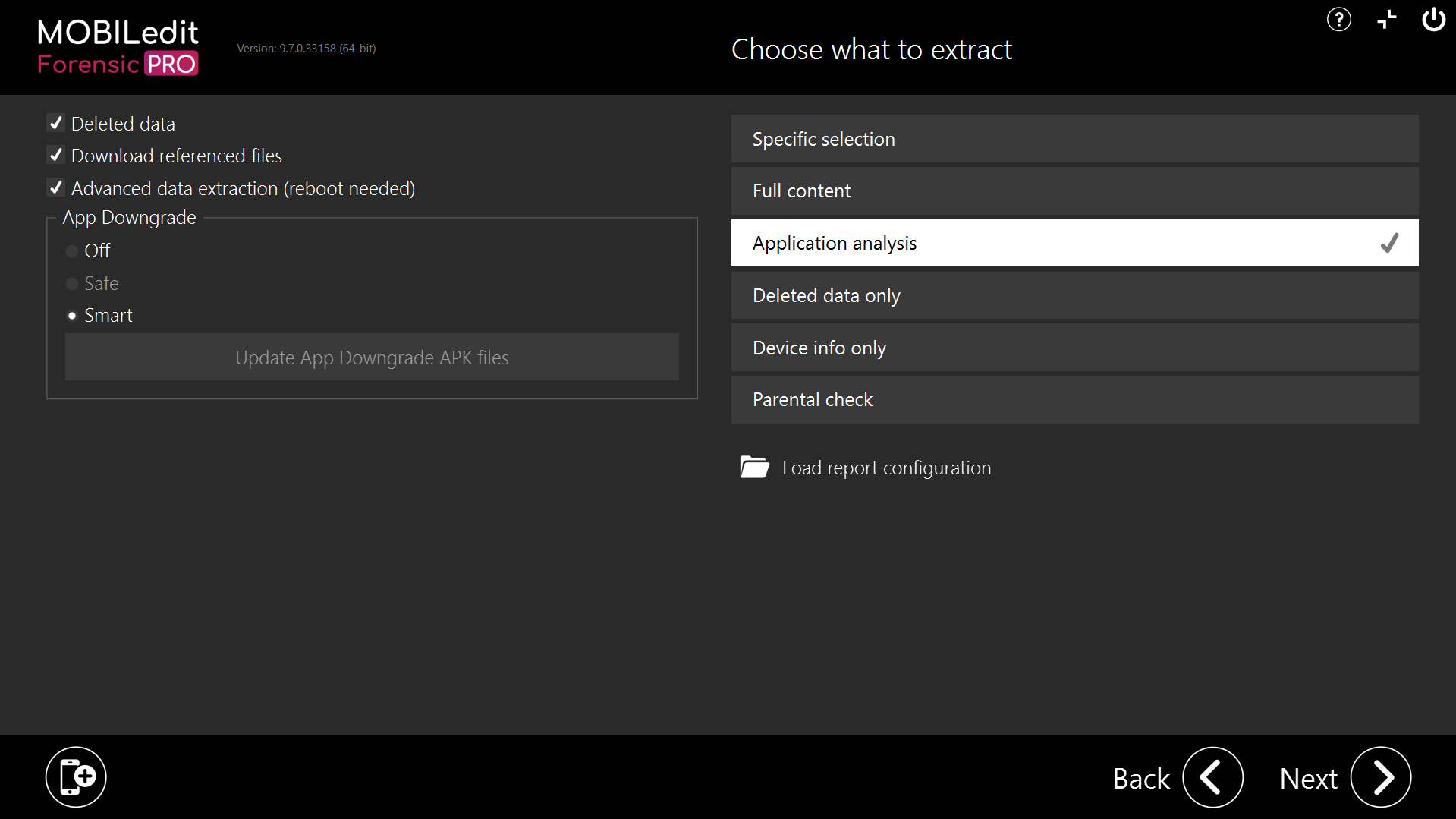Viewport: 1456px width, 819px height.
Task: Click the Application analysis checkmark icon
Action: (x=1388, y=243)
